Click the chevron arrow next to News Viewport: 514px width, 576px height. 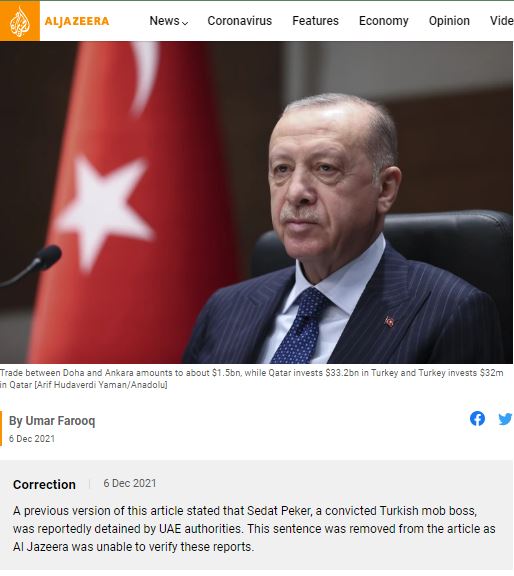(x=185, y=23)
